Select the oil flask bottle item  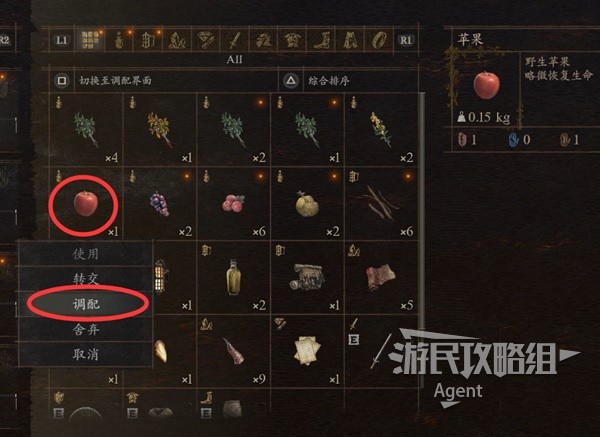[x=233, y=277]
